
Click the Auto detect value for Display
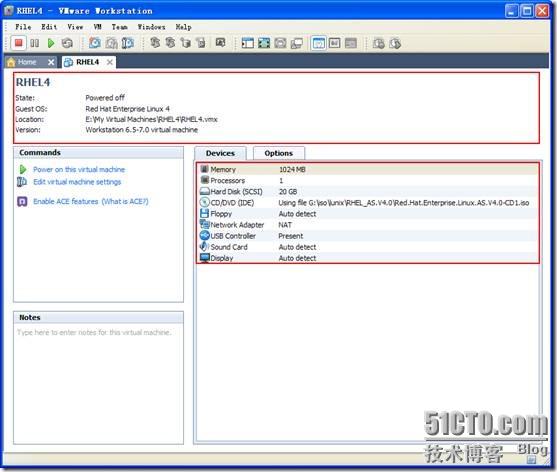coord(297,258)
